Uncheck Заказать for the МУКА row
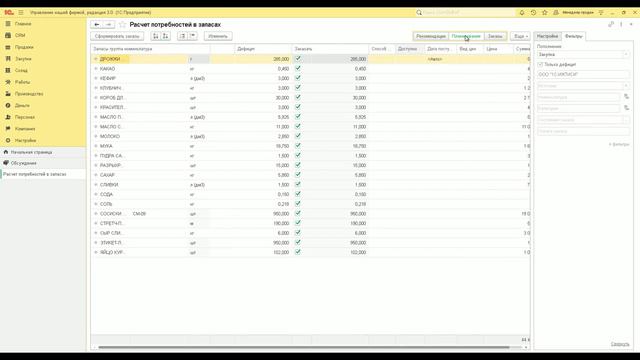 (298, 146)
